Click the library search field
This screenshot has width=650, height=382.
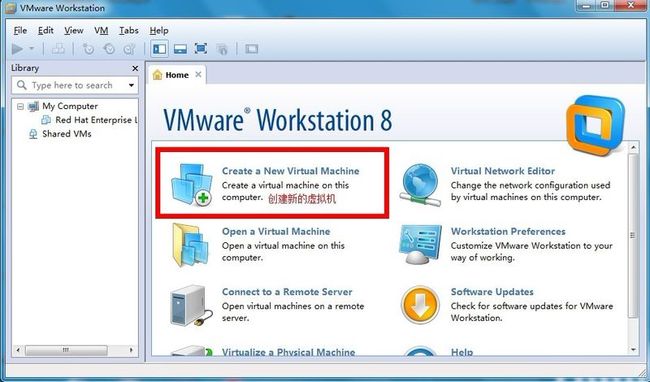tap(75, 85)
